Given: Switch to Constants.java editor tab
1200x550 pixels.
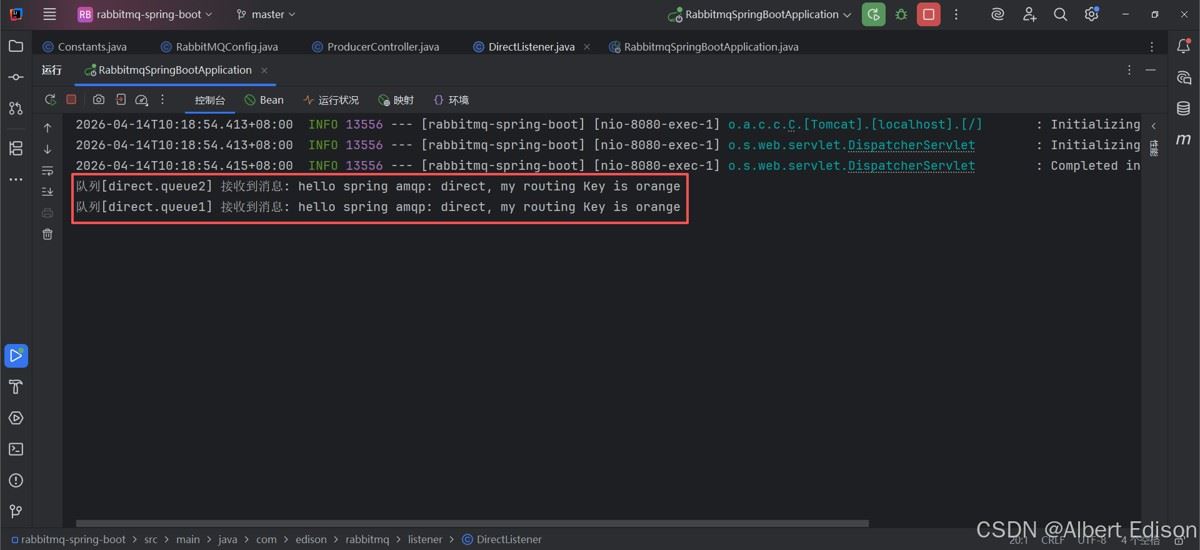Looking at the screenshot, I should pos(84,47).
